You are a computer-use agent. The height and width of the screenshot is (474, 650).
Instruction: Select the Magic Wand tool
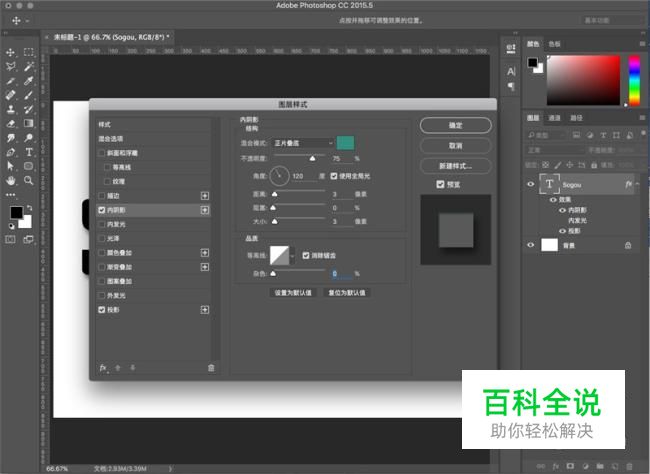pos(29,66)
